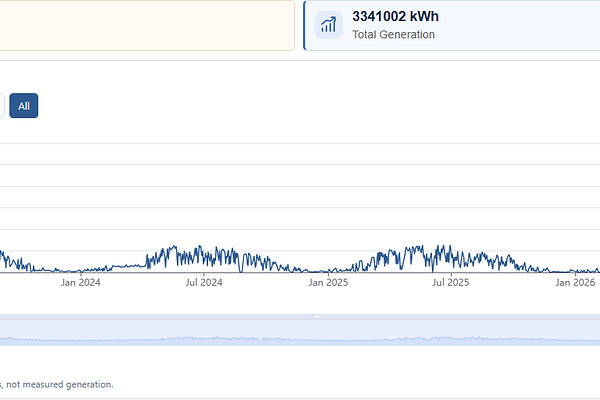Click the partially visible range button beside All
This screenshot has width=600, height=400.
coord(2,106)
